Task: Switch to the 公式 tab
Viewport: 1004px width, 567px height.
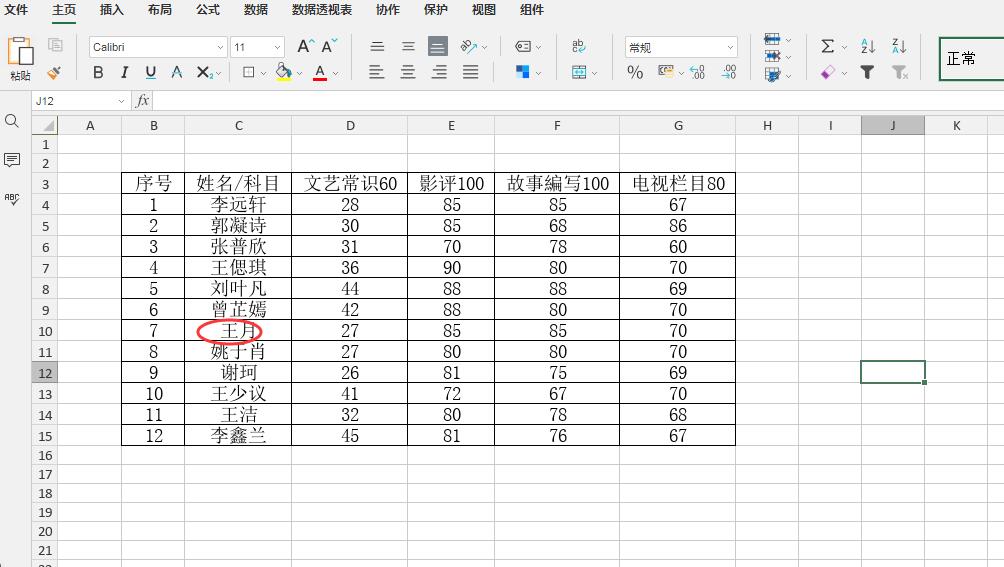Action: (x=207, y=10)
